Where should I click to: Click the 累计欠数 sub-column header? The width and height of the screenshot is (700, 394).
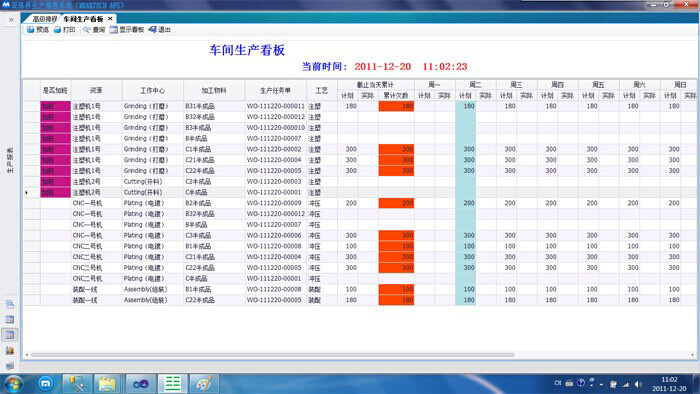pyautogui.click(x=396, y=95)
